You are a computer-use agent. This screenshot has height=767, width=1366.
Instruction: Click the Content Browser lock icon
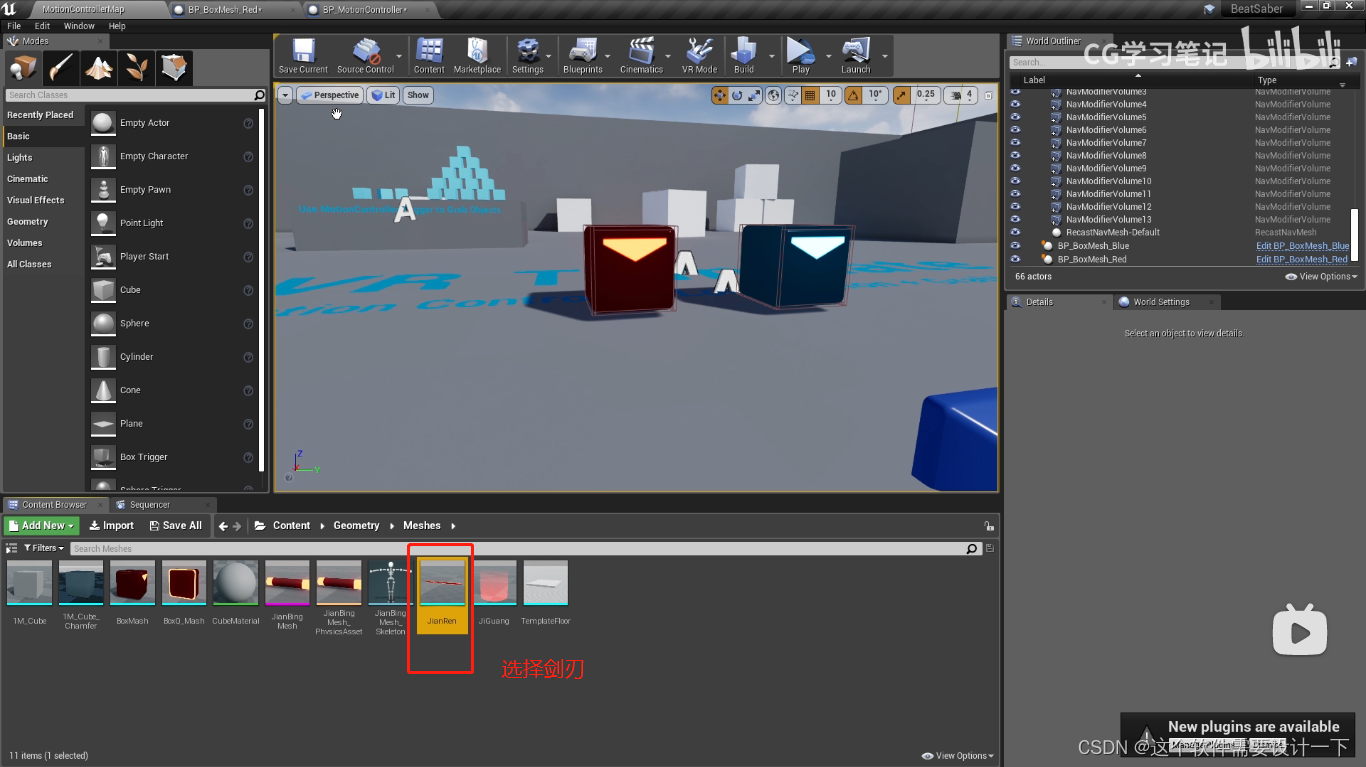click(x=989, y=526)
